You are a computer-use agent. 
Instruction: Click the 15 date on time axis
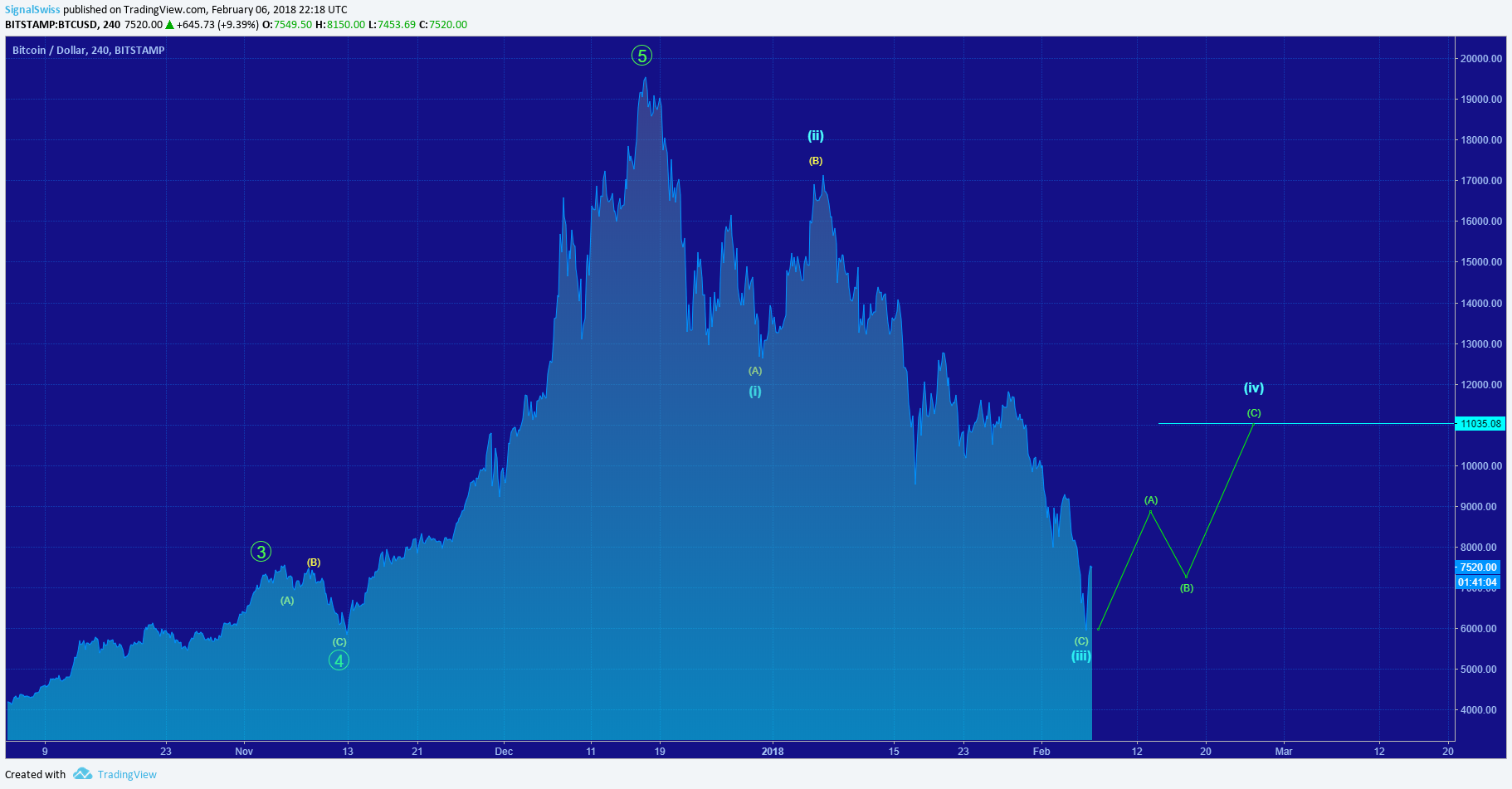tap(894, 752)
